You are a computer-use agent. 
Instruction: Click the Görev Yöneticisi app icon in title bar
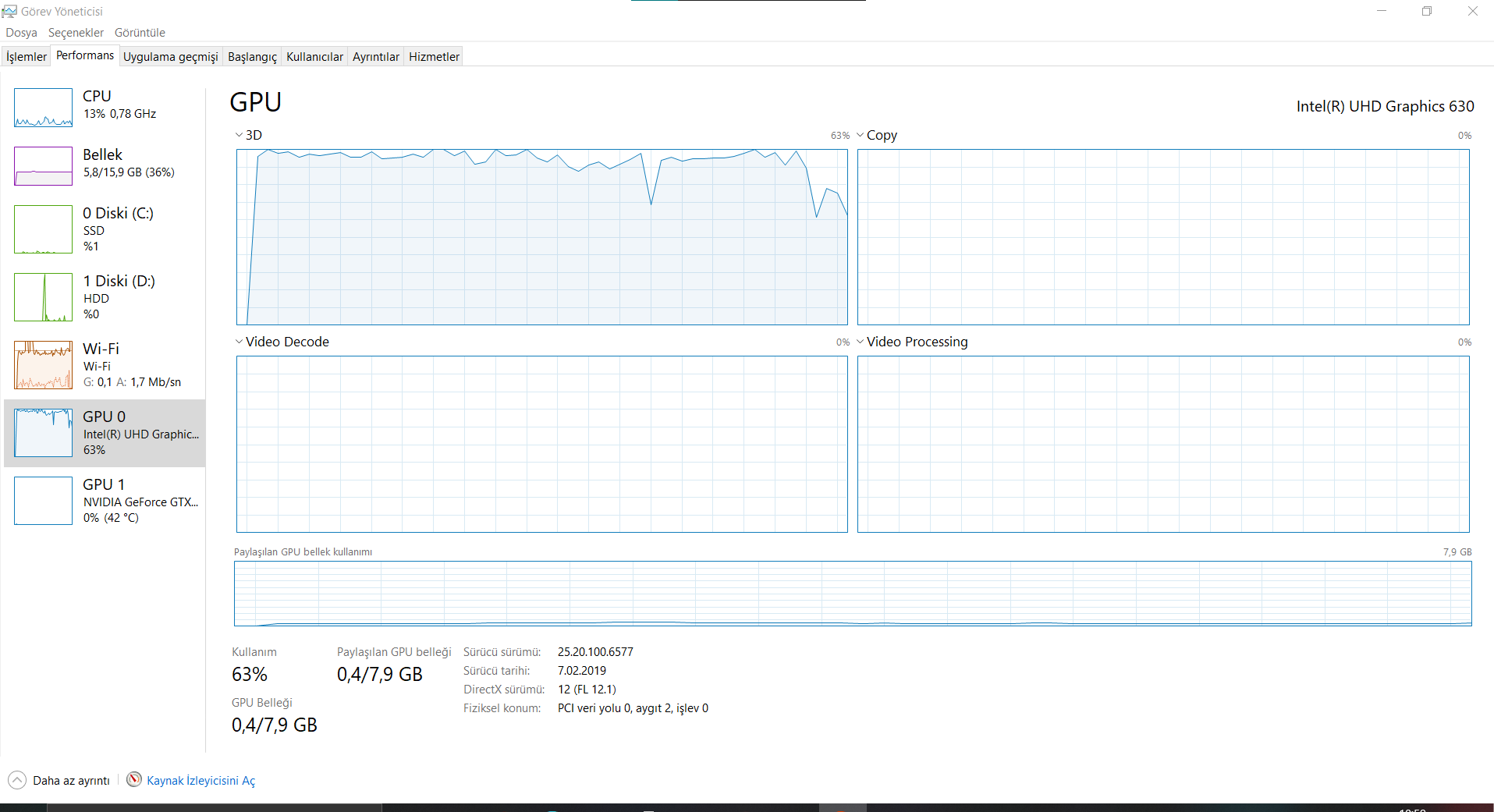tap(9, 11)
